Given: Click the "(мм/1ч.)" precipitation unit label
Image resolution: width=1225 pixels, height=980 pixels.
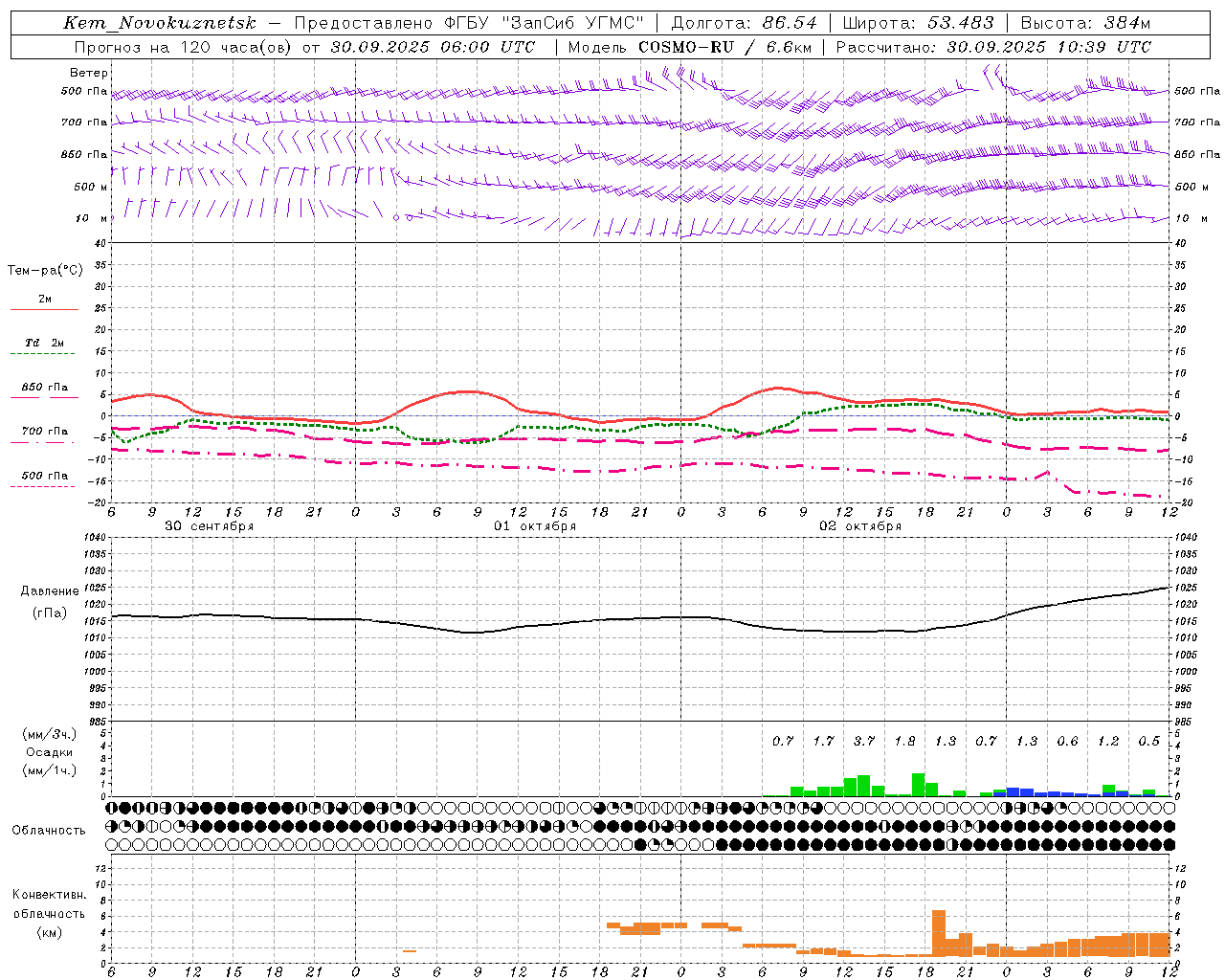Looking at the screenshot, I should pyautogui.click(x=50, y=770).
